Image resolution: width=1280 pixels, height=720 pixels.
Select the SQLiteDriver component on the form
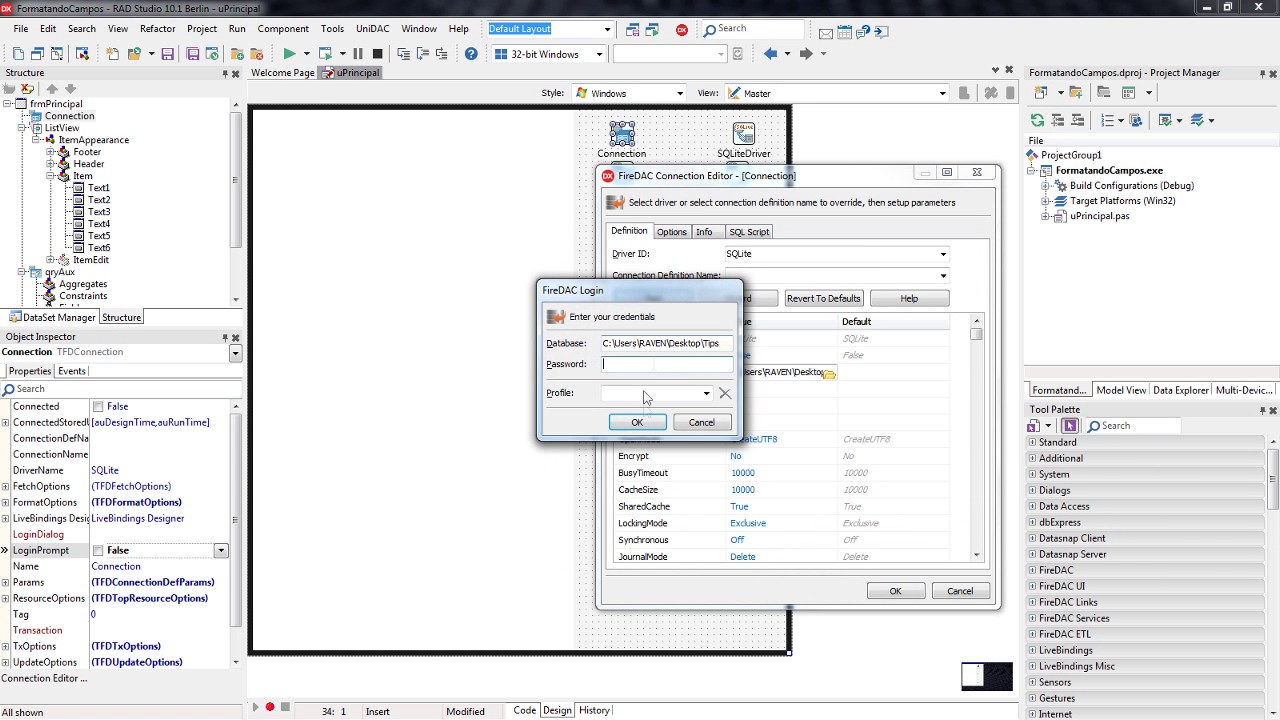point(744,133)
